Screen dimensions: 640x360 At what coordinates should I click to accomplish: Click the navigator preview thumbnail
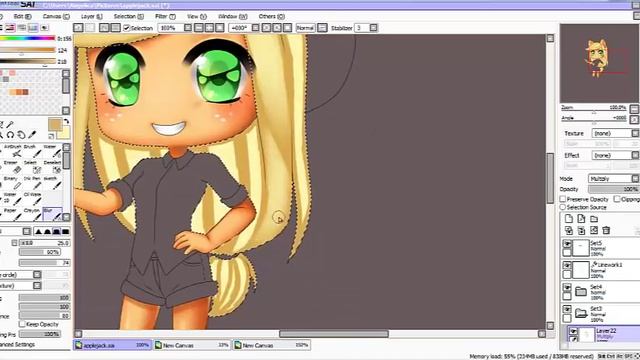[599, 63]
